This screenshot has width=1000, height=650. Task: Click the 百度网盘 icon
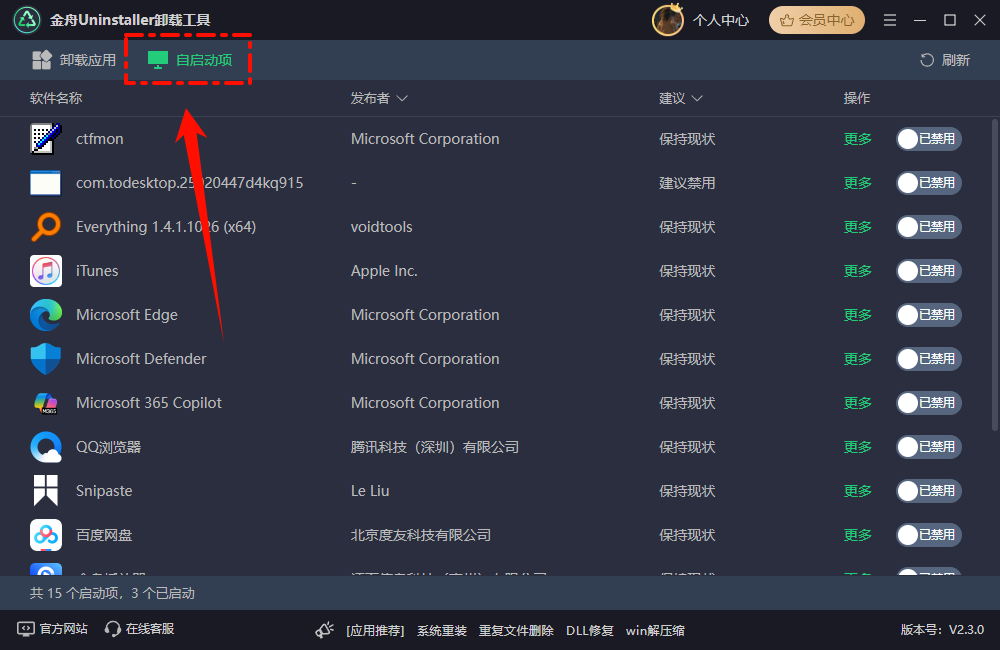(46, 535)
